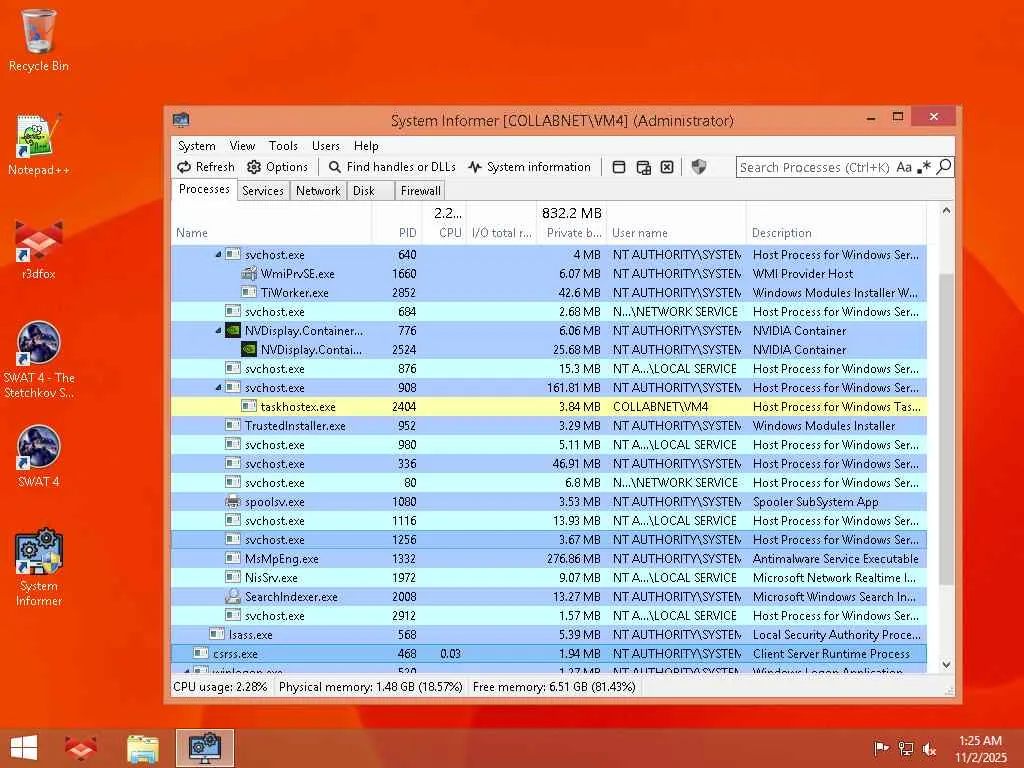This screenshot has width=1024, height=768.
Task: Click the shield icon in toolbar
Action: (x=699, y=167)
